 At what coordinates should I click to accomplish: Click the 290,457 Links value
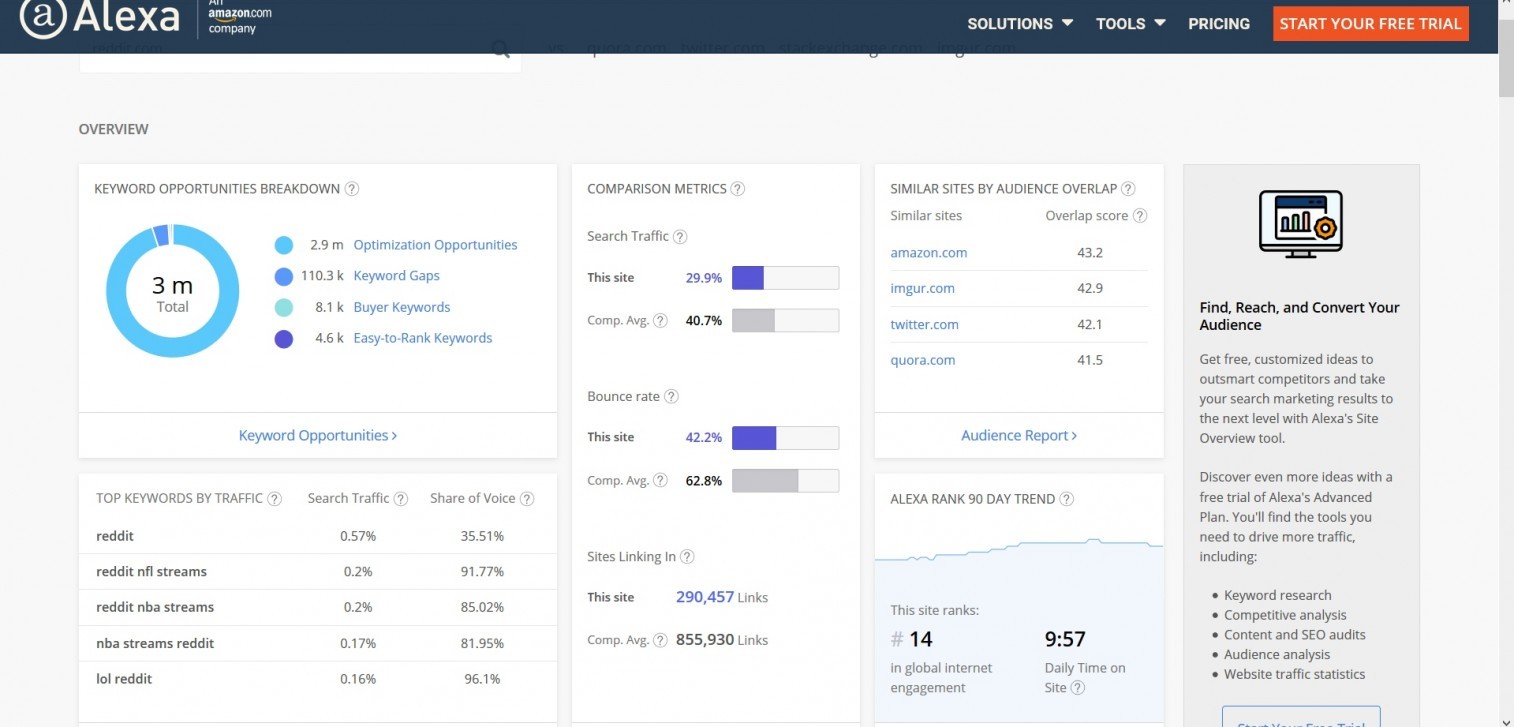[x=722, y=597]
